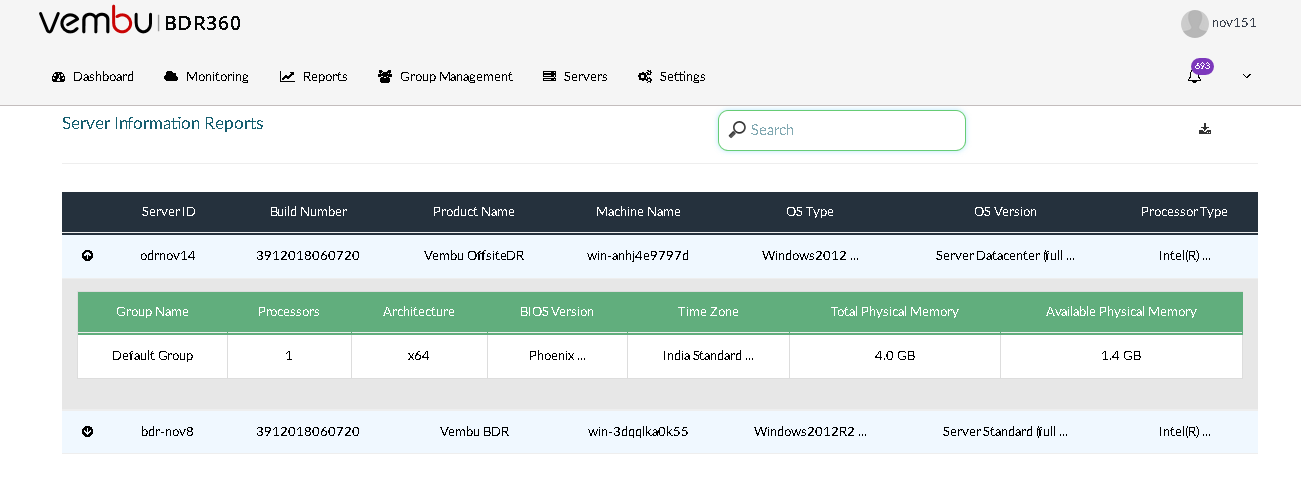Screen dimensions: 1301x481
Task: Expand the bdr-nov8 server row
Action: click(x=87, y=432)
